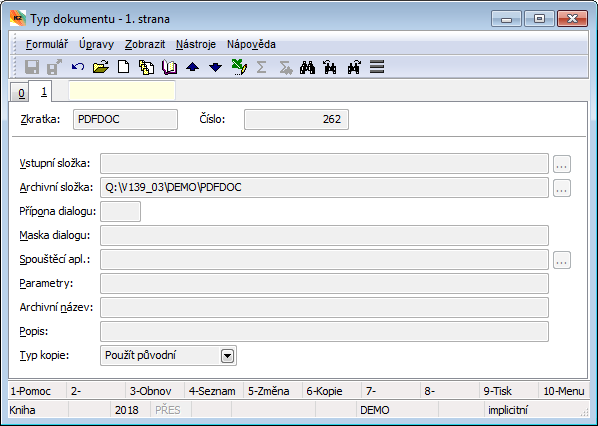598x426 pixels.
Task: Click the Sigma sum icon
Action: pyautogui.click(x=261, y=68)
